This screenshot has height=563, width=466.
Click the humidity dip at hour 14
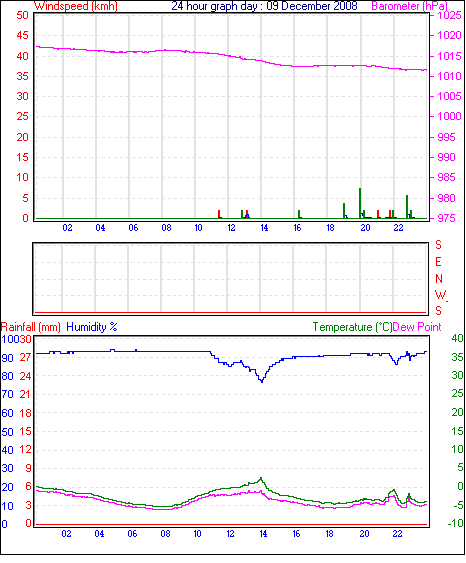(x=262, y=381)
